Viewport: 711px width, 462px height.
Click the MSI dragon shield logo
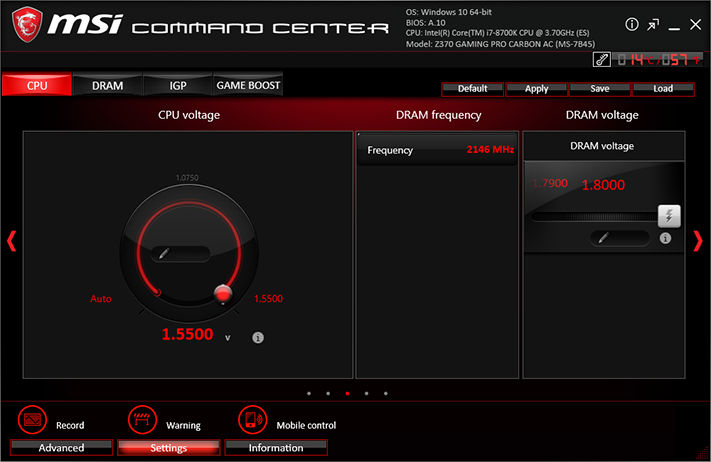tap(27, 24)
